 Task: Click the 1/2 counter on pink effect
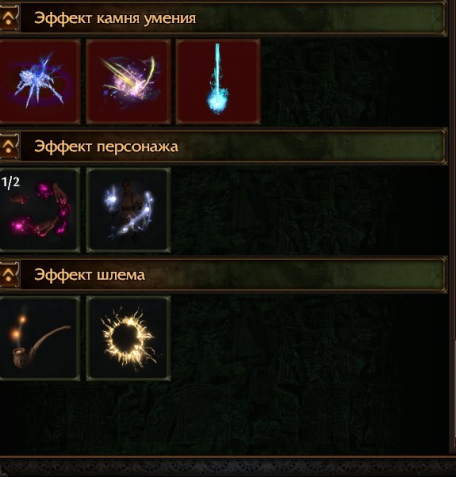point(10,182)
